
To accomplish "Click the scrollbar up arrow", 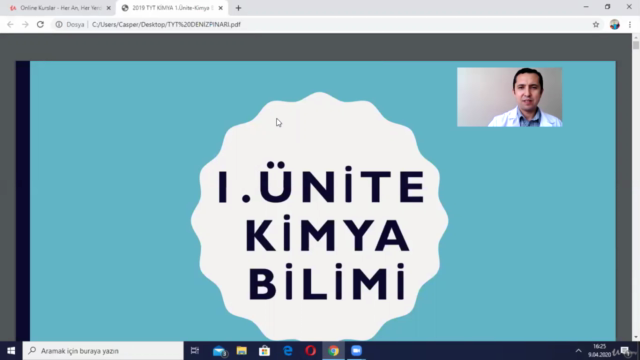I will tap(636, 37).
